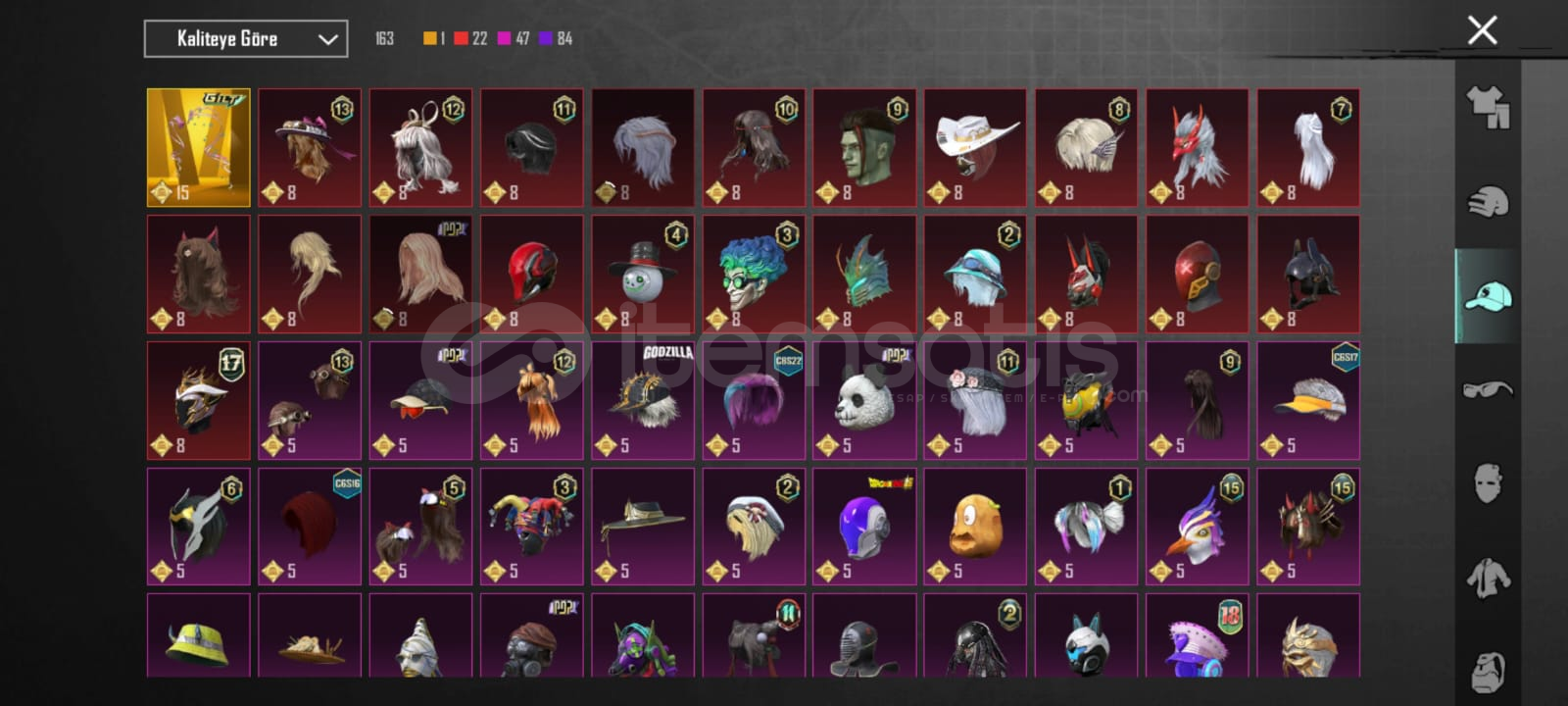This screenshot has width=1568, height=706.
Task: Open the backpack category icon
Action: coord(1488,671)
